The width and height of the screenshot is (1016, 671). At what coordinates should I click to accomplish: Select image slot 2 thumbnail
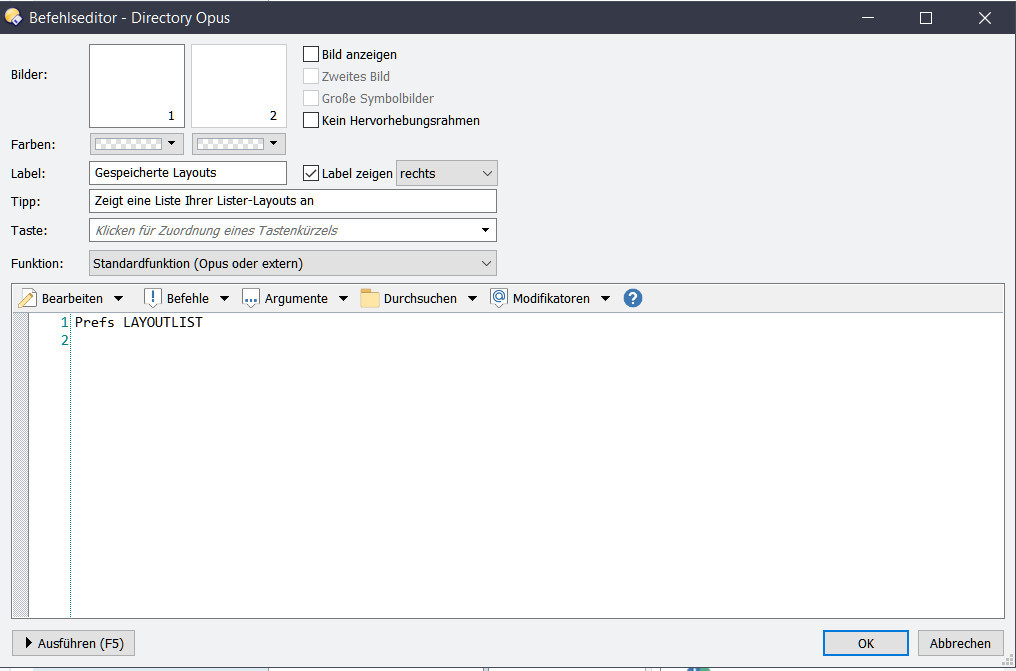[x=239, y=85]
